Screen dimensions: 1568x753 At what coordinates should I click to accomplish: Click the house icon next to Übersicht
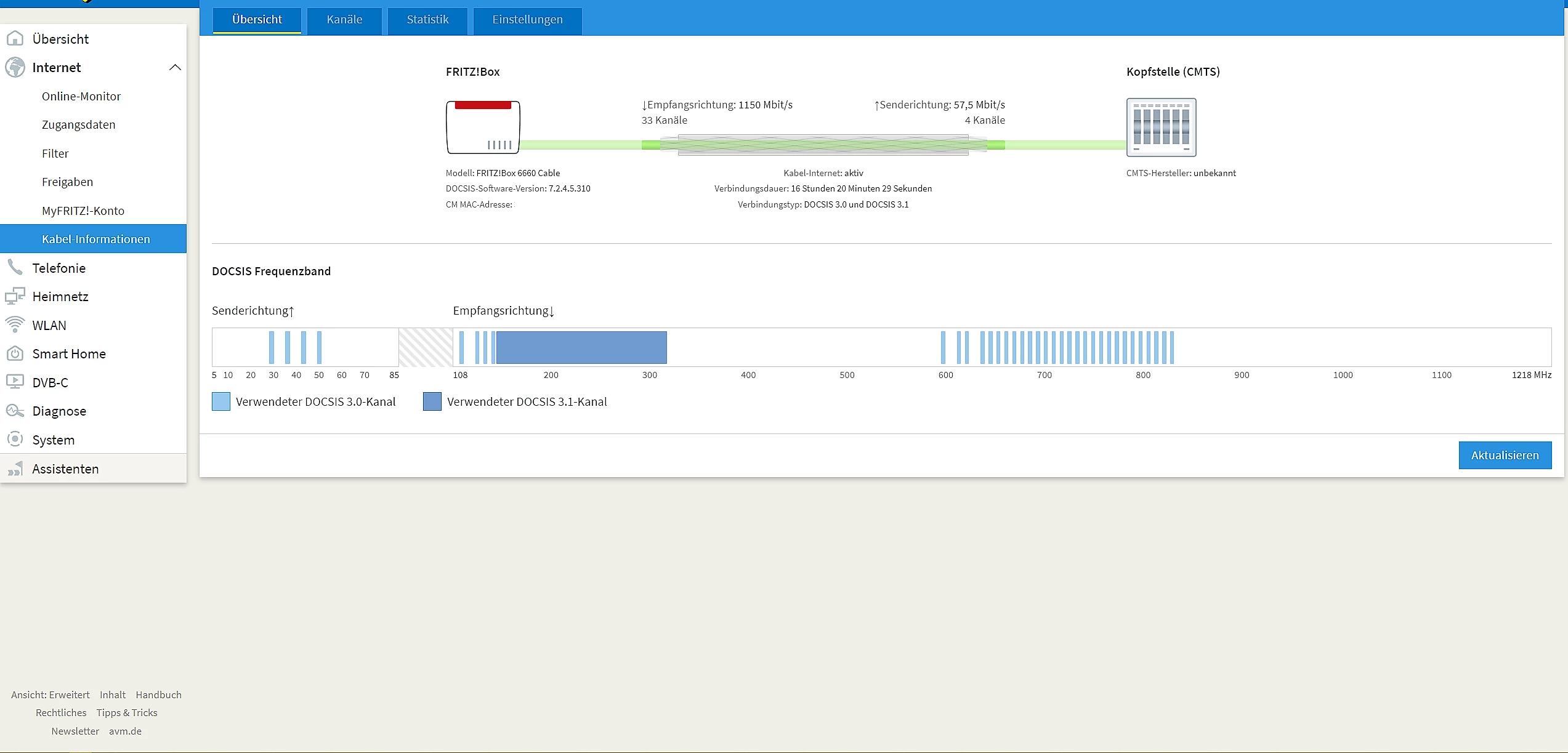point(15,39)
